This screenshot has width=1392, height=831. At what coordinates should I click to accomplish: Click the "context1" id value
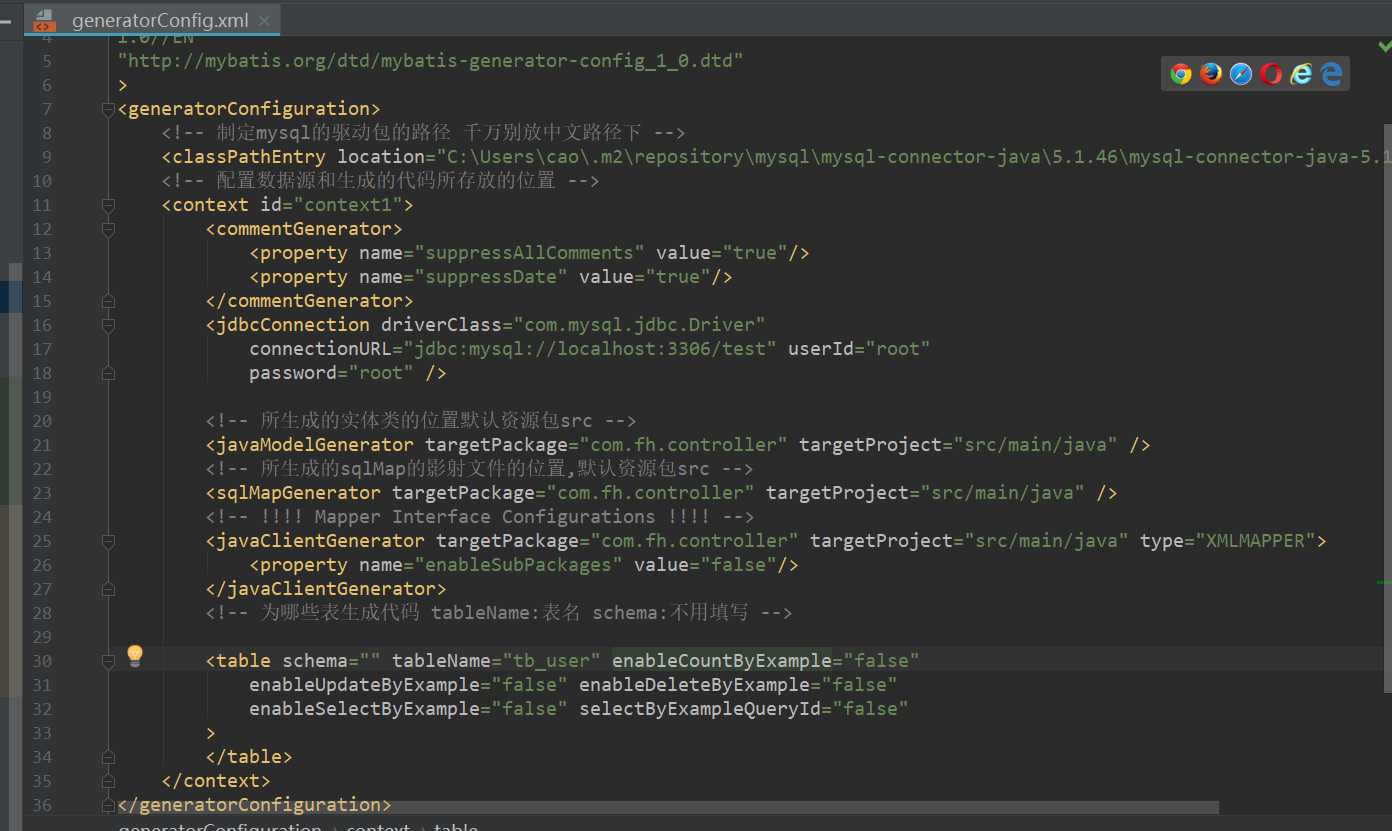pyautogui.click(x=347, y=205)
